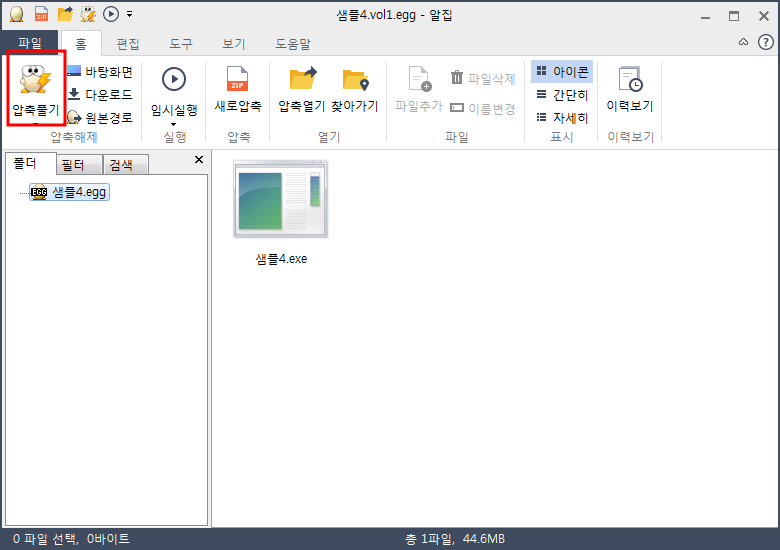Select the 홈 ribbon tab
The image size is (780, 550).
81,44
